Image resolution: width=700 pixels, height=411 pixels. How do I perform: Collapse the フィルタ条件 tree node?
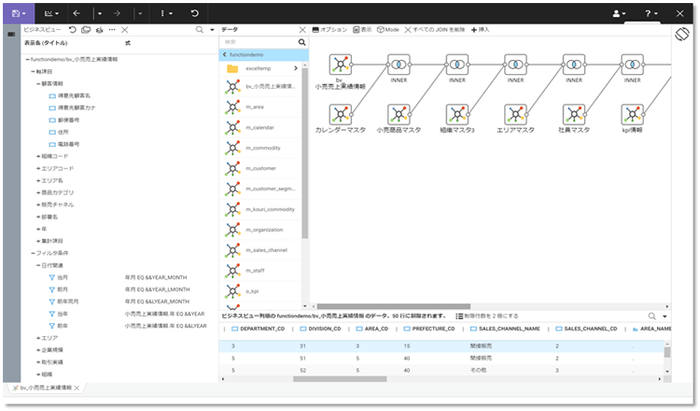pos(33,253)
